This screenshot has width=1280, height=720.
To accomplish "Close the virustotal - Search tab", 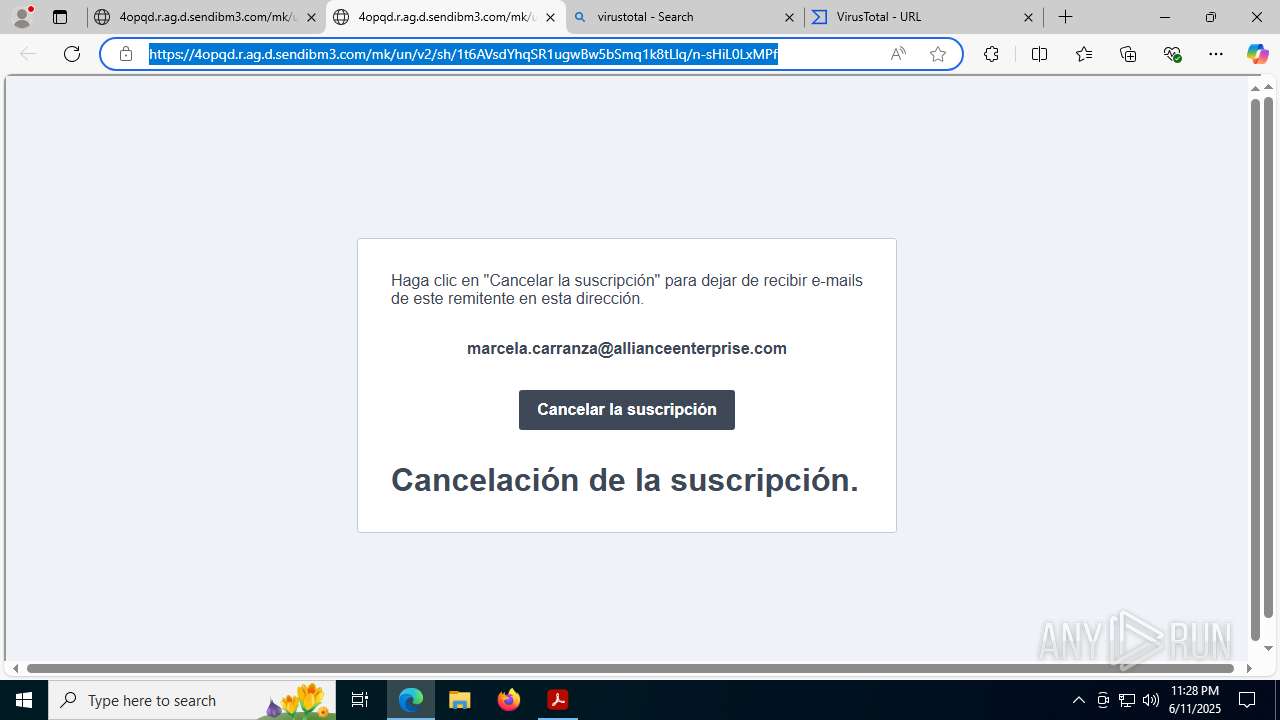I will point(789,17).
